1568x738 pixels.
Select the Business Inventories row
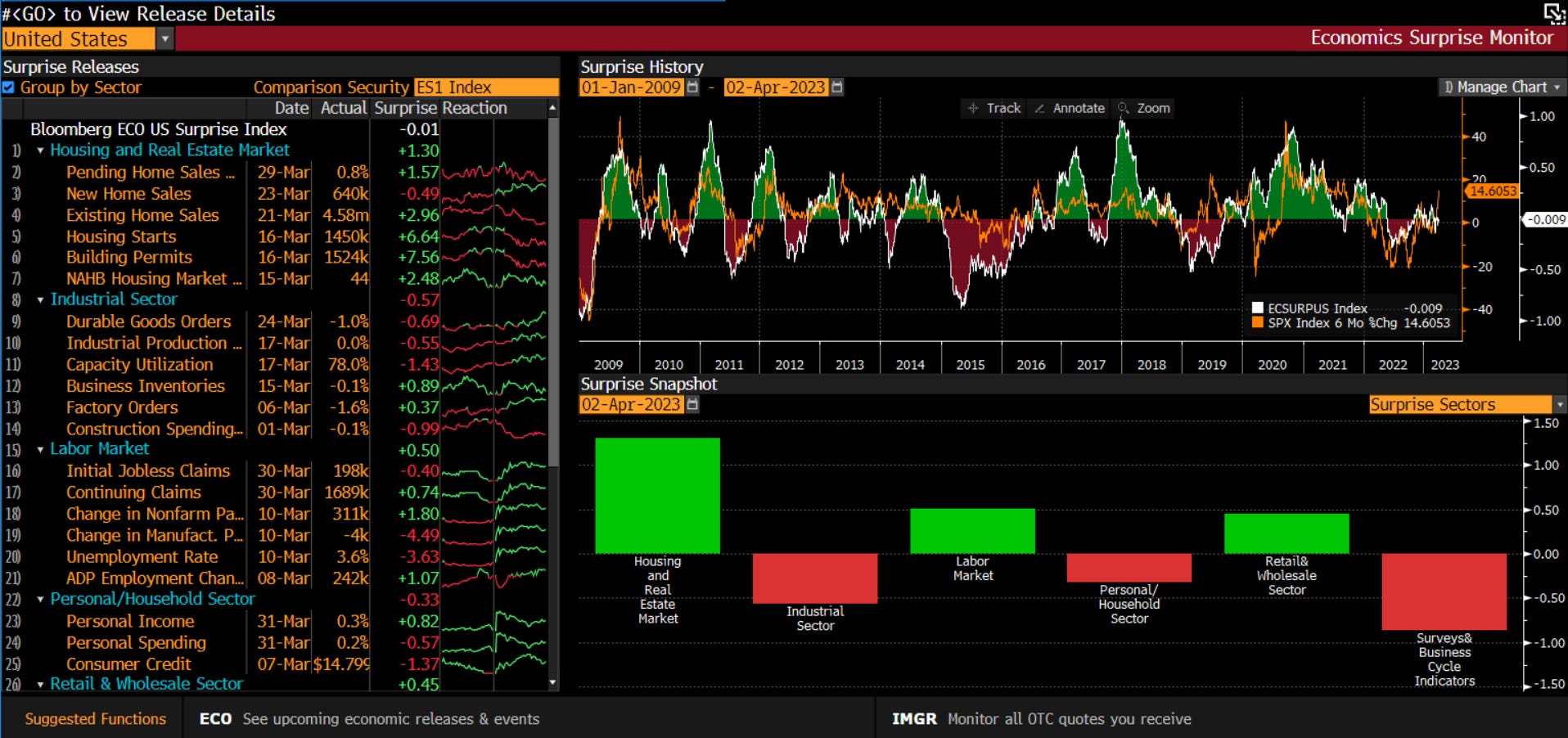(x=274, y=386)
